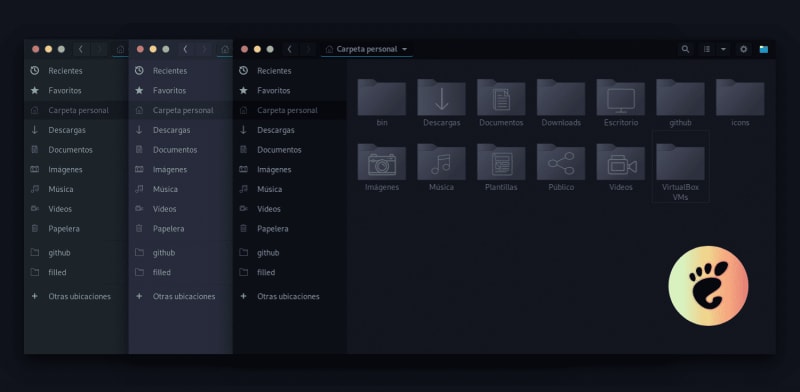Viewport: 800px width, 392px height.
Task: Open Descargas in the front window sidebar
Action: [x=289, y=130]
